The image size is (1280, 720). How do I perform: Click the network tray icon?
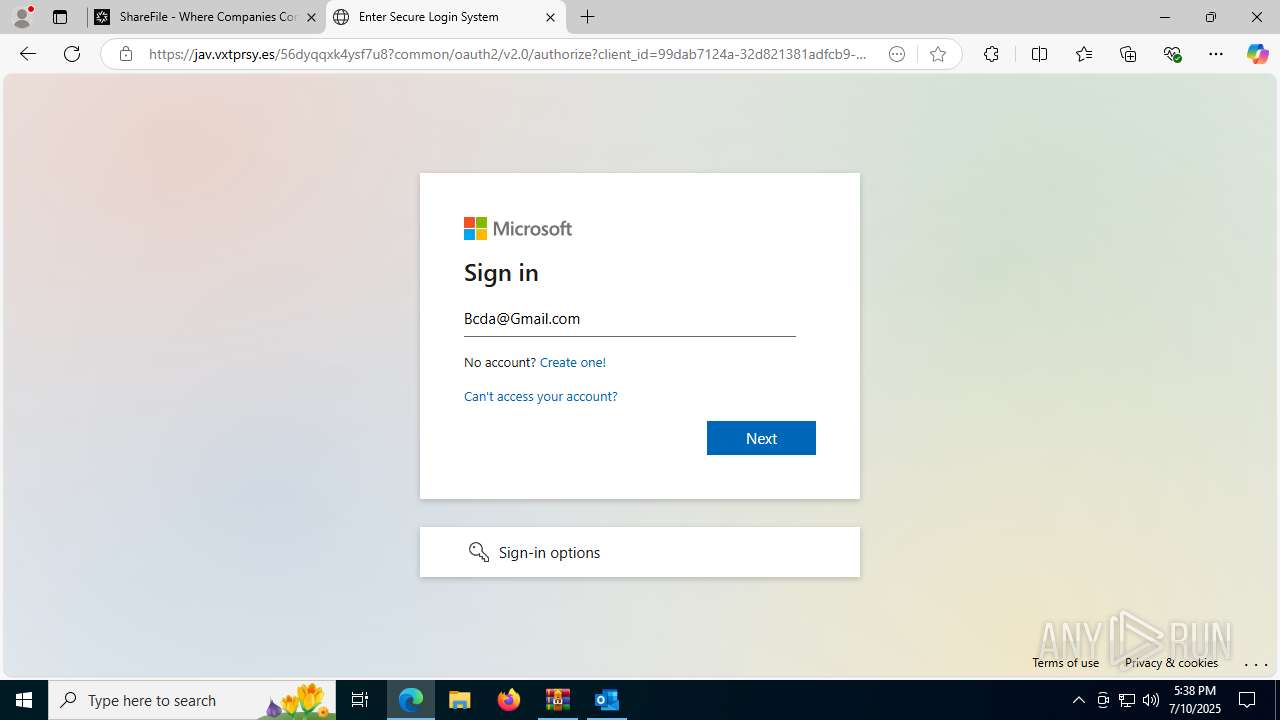click(1127, 700)
